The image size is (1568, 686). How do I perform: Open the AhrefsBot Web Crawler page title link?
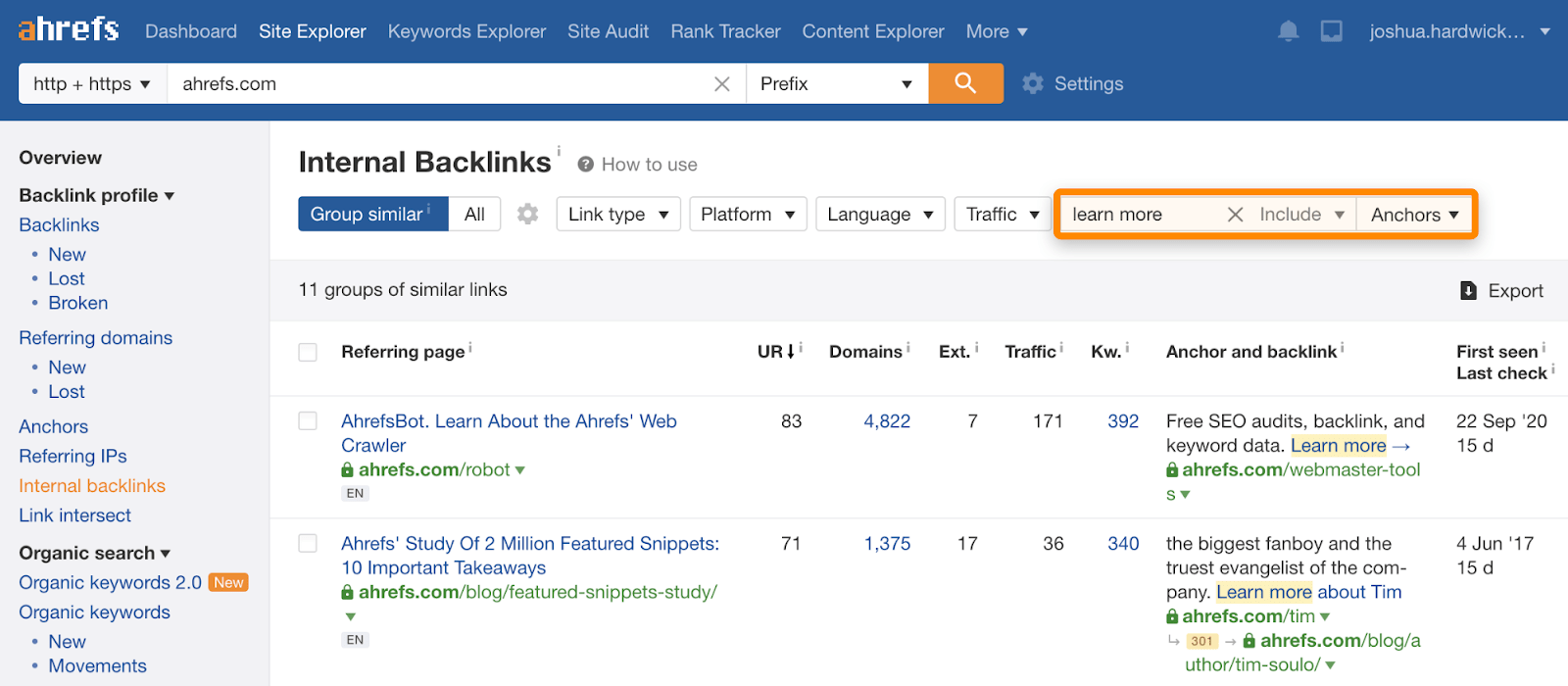coord(509,433)
